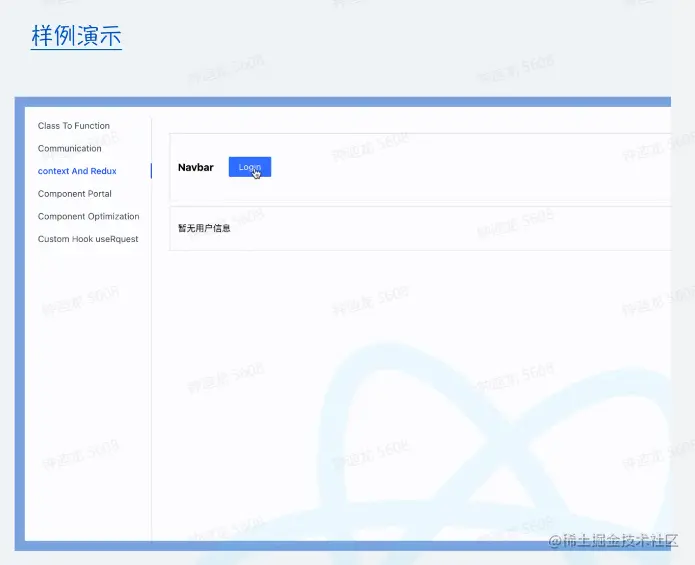The image size is (695, 565).
Task: Click the 暂无用户信息 message text
Action: click(204, 228)
